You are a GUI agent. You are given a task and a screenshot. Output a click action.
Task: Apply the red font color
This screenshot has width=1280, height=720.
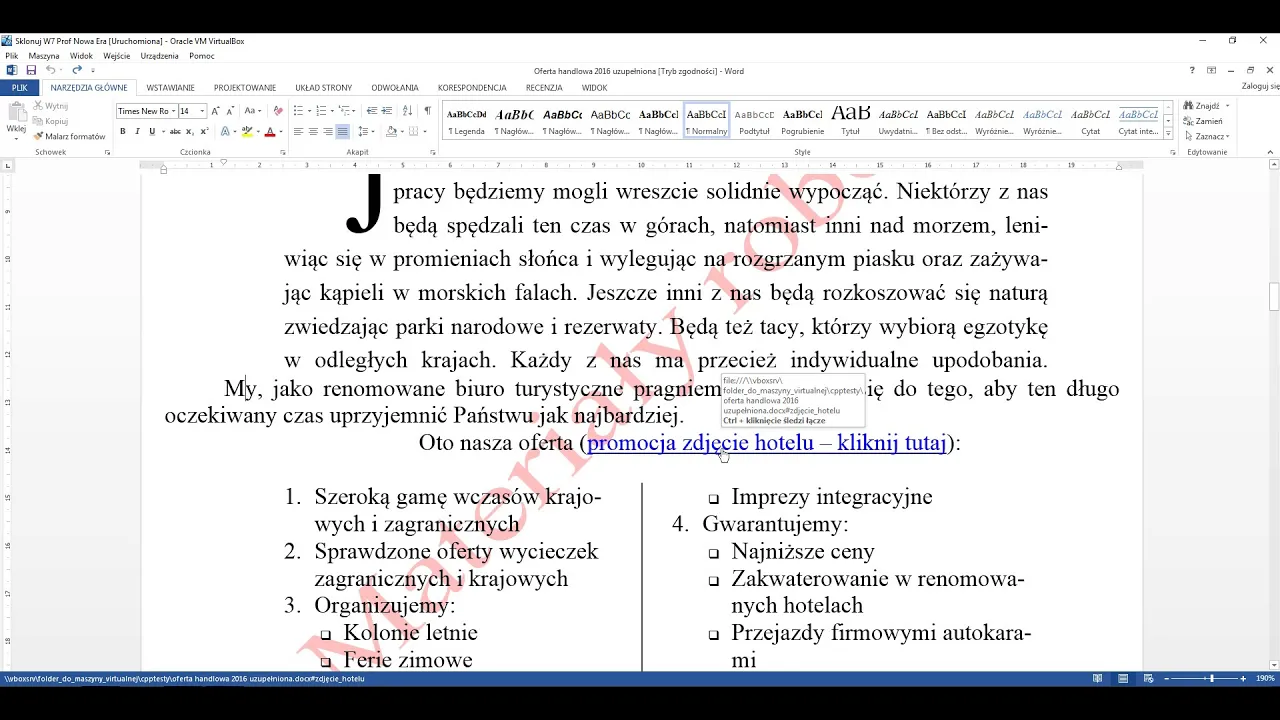tap(269, 131)
